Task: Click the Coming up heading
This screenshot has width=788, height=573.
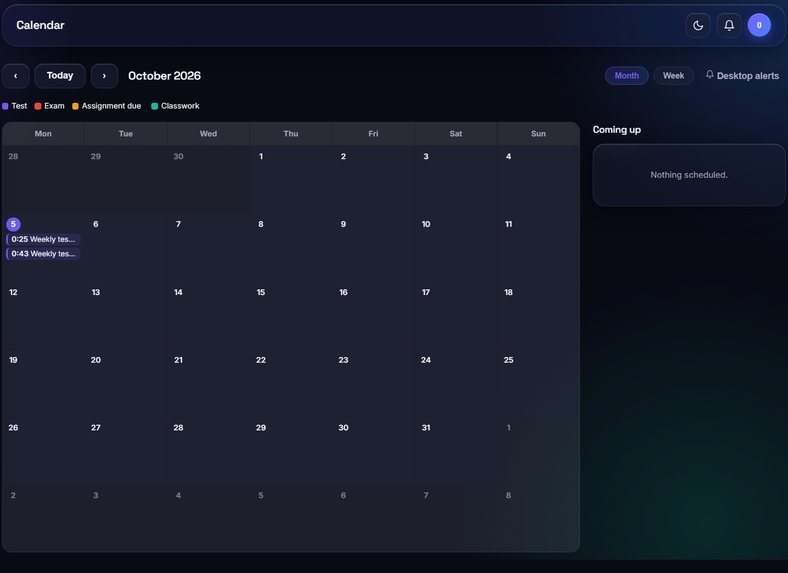Action: coord(617,130)
